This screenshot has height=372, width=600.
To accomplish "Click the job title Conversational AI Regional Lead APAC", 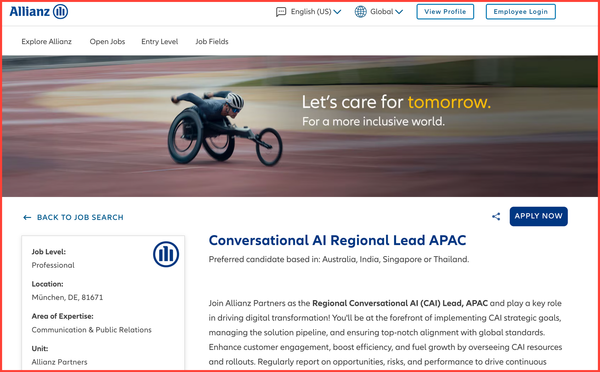I will coord(338,240).
